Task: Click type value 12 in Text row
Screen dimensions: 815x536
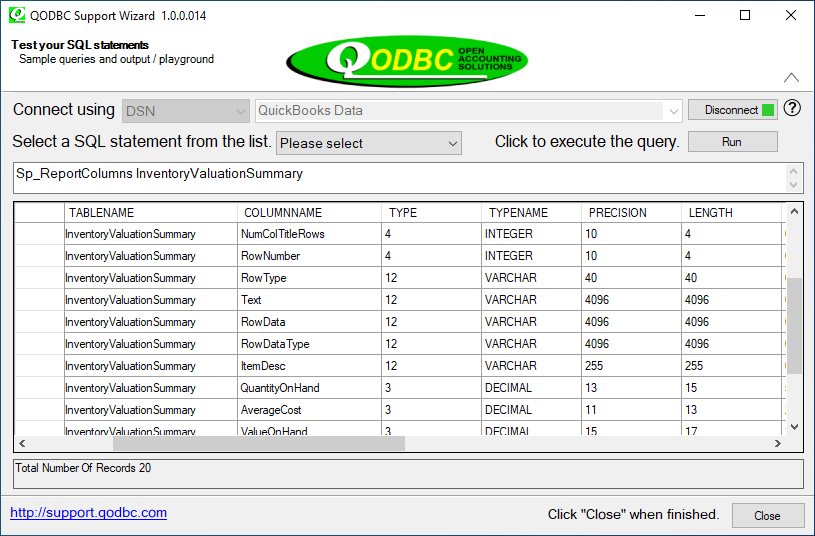Action: 431,300
